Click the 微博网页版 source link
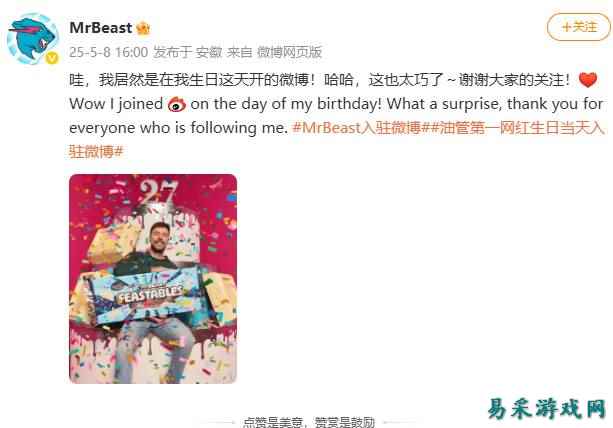Image resolution: width=613 pixels, height=428 pixels. (x=289, y=52)
